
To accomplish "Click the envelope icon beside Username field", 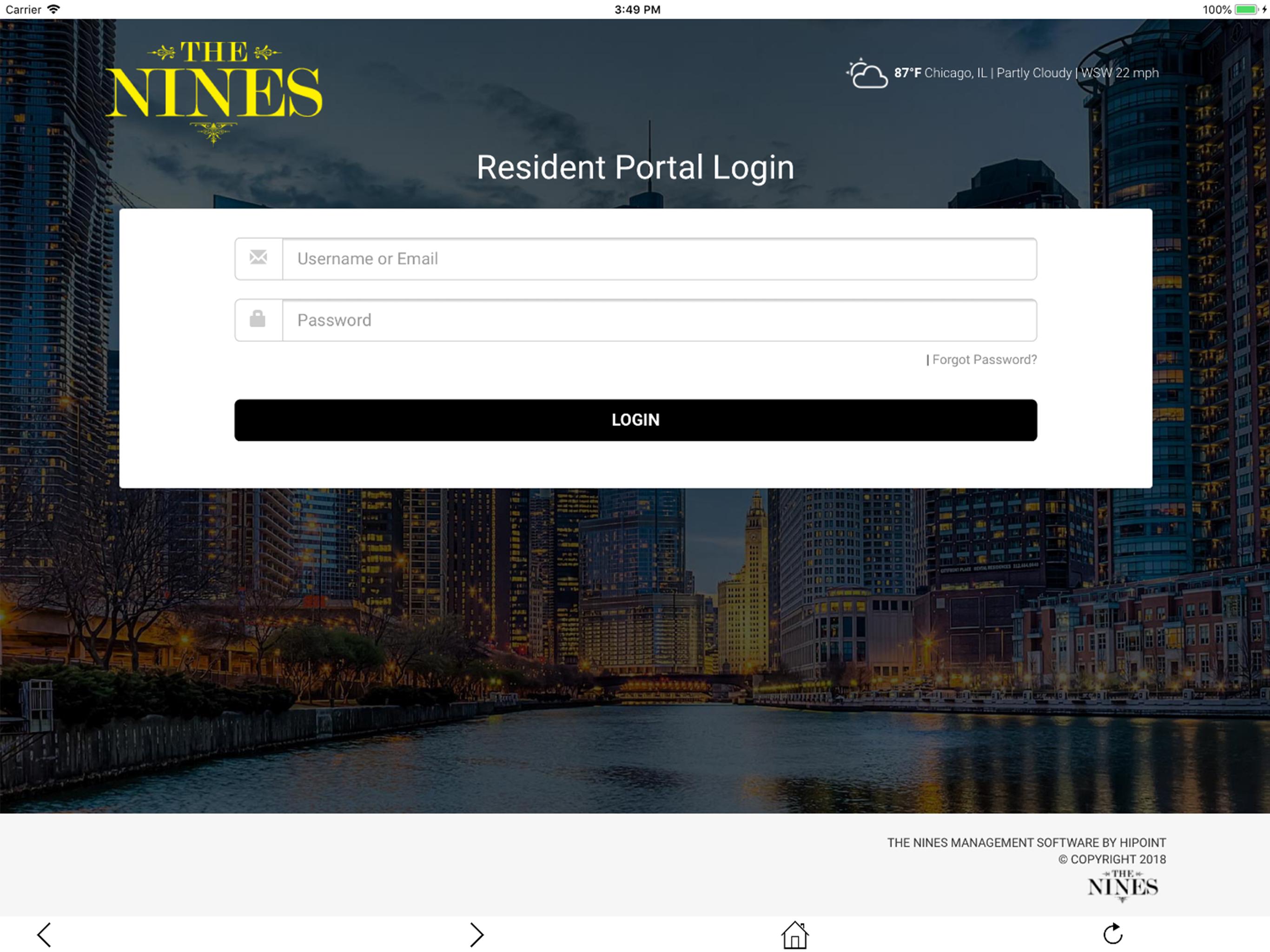I will (258, 257).
